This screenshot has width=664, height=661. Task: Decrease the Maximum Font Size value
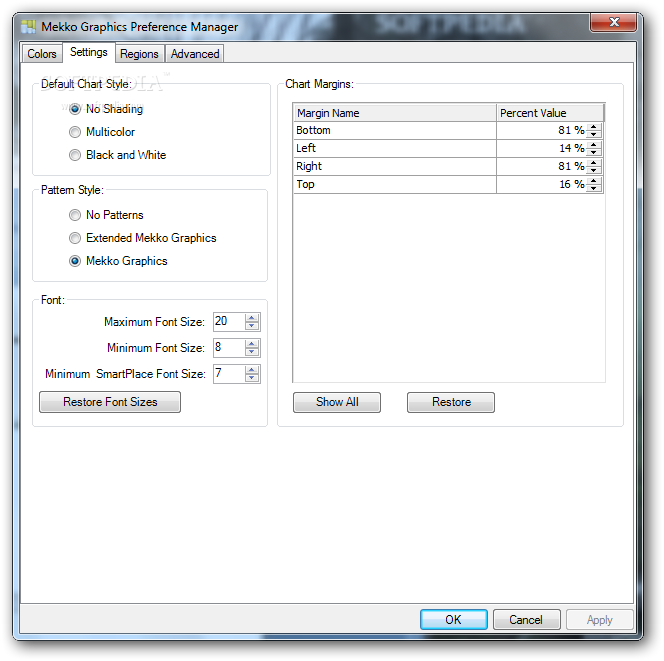pos(252,326)
